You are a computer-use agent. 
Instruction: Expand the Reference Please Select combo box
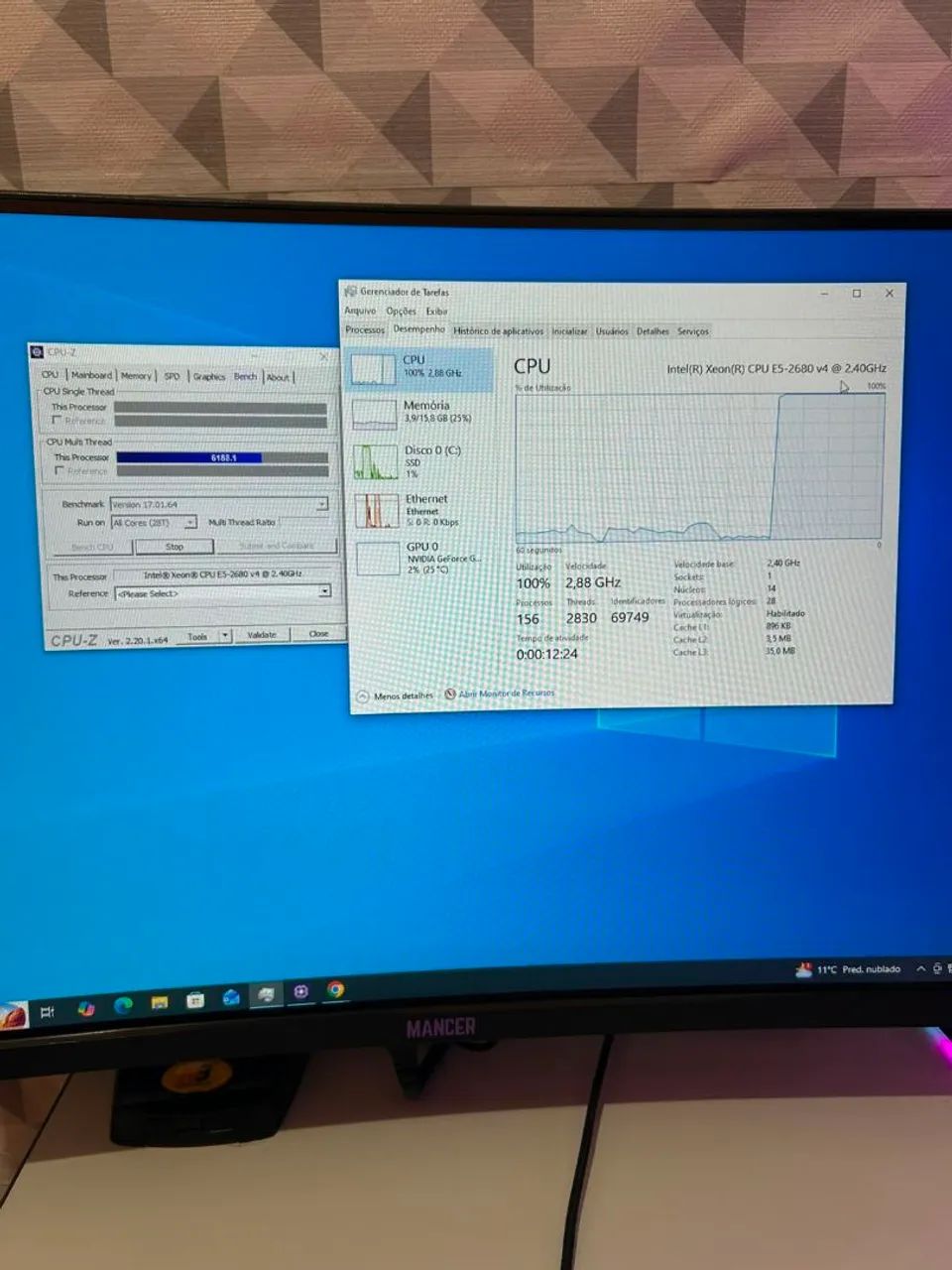click(x=223, y=593)
